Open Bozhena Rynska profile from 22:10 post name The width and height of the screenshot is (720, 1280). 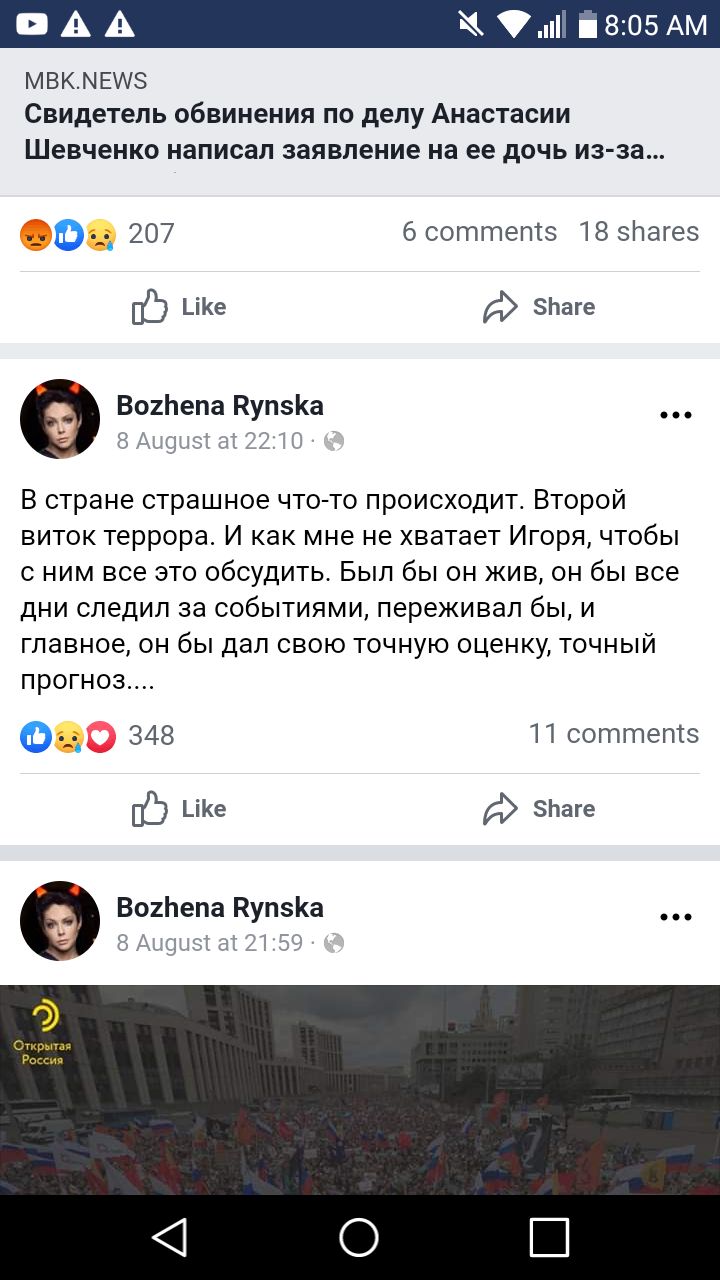pos(220,405)
